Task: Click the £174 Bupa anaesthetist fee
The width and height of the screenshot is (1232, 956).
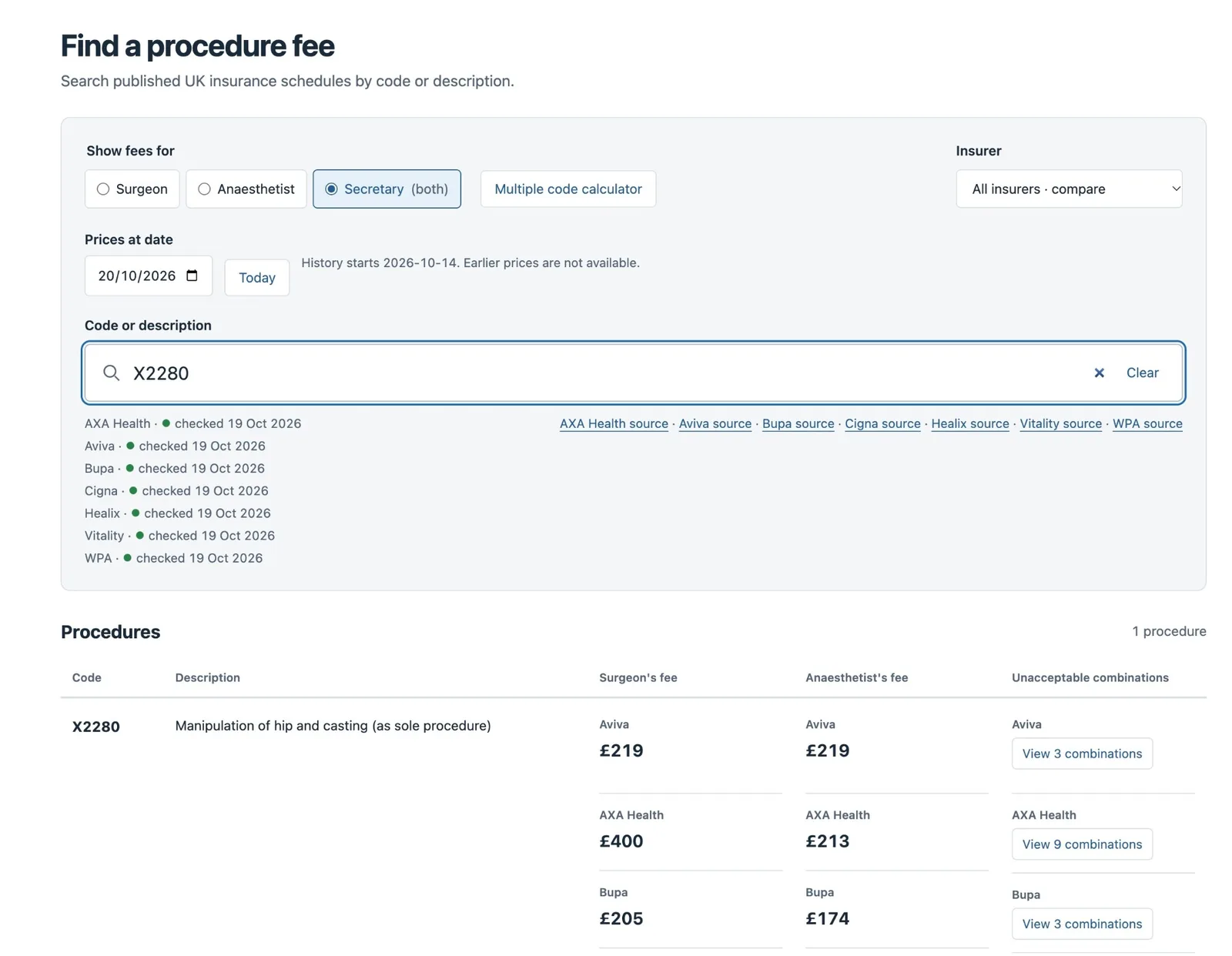Action: point(828,919)
